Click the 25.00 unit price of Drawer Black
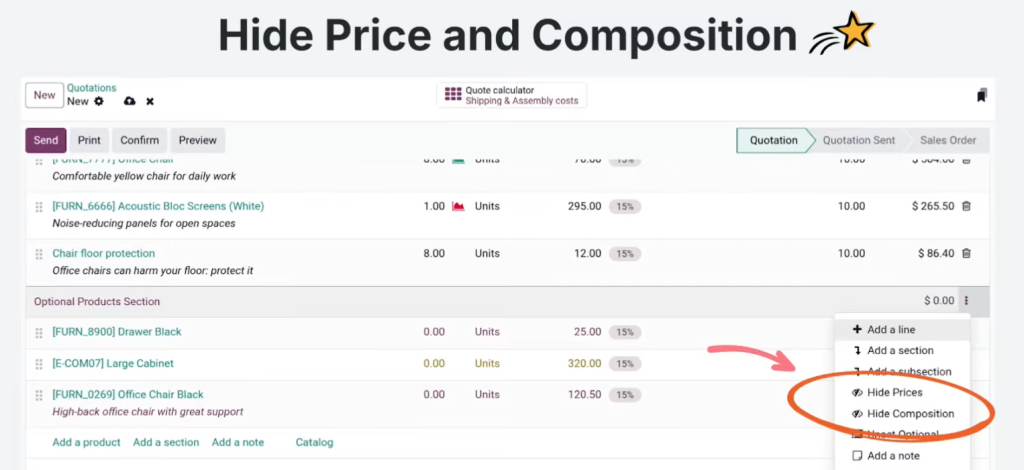The image size is (1024, 470). pyautogui.click(x=588, y=332)
